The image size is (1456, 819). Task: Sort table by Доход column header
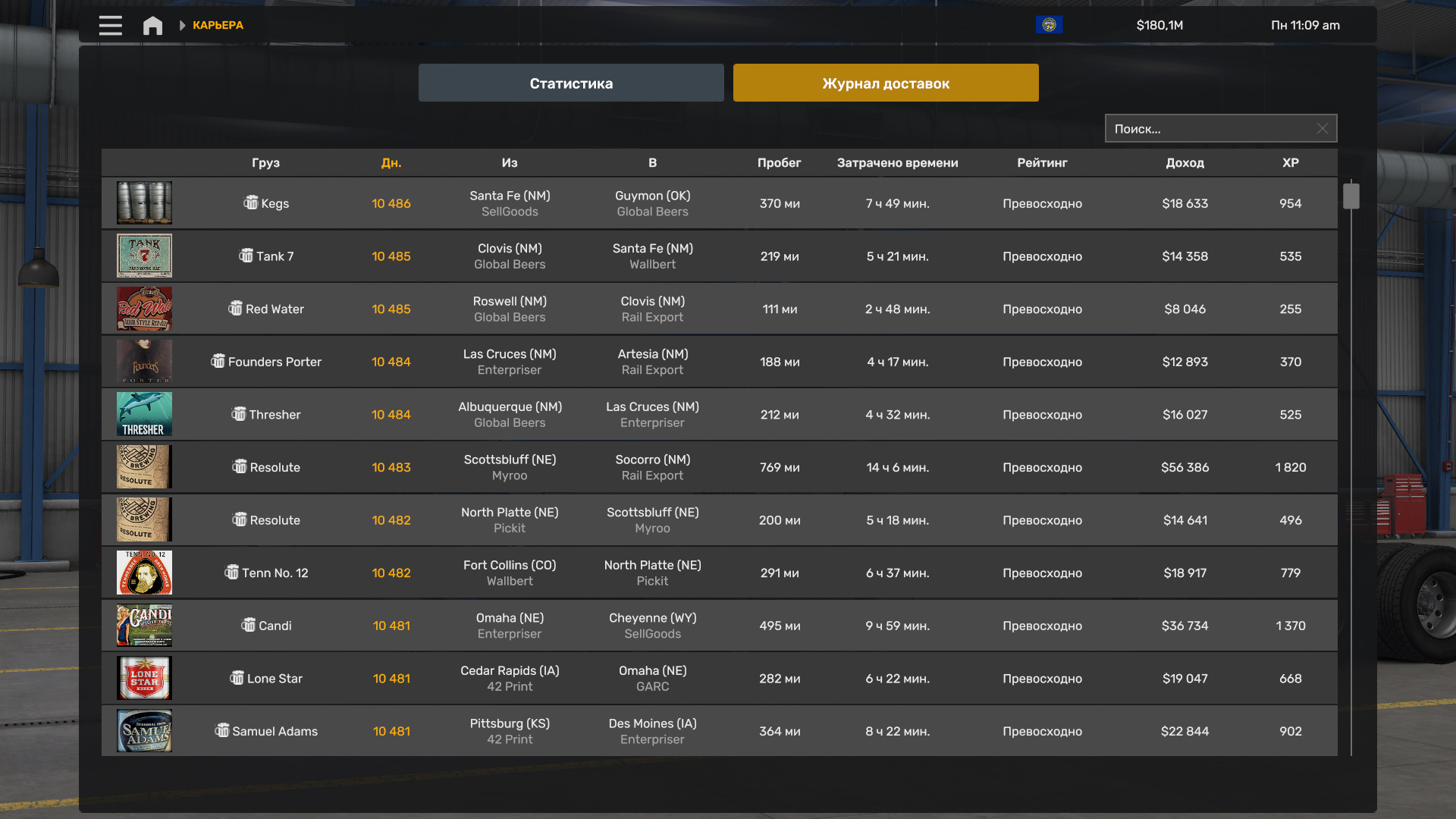(x=1185, y=162)
